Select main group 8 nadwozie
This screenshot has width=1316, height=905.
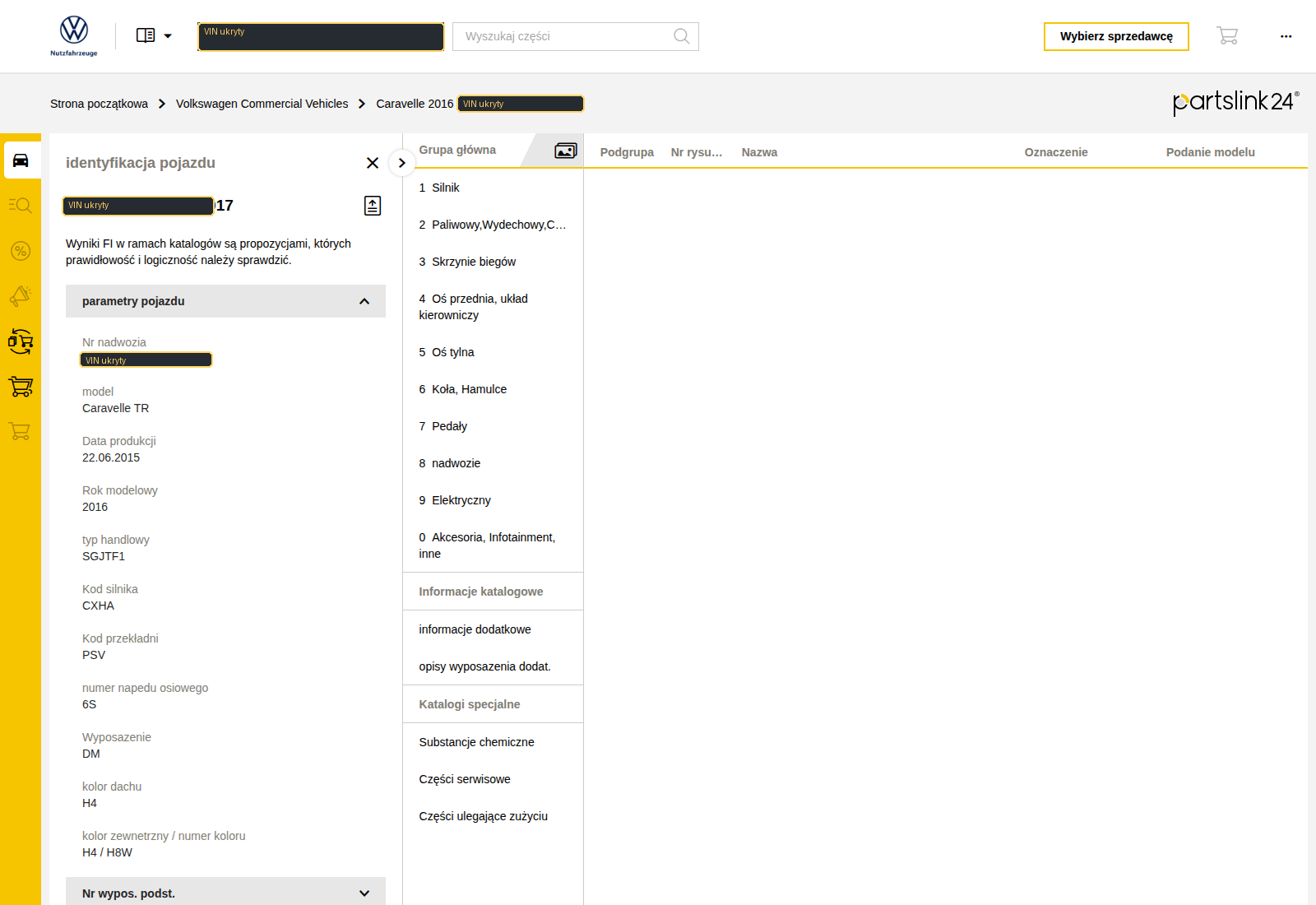tap(493, 463)
